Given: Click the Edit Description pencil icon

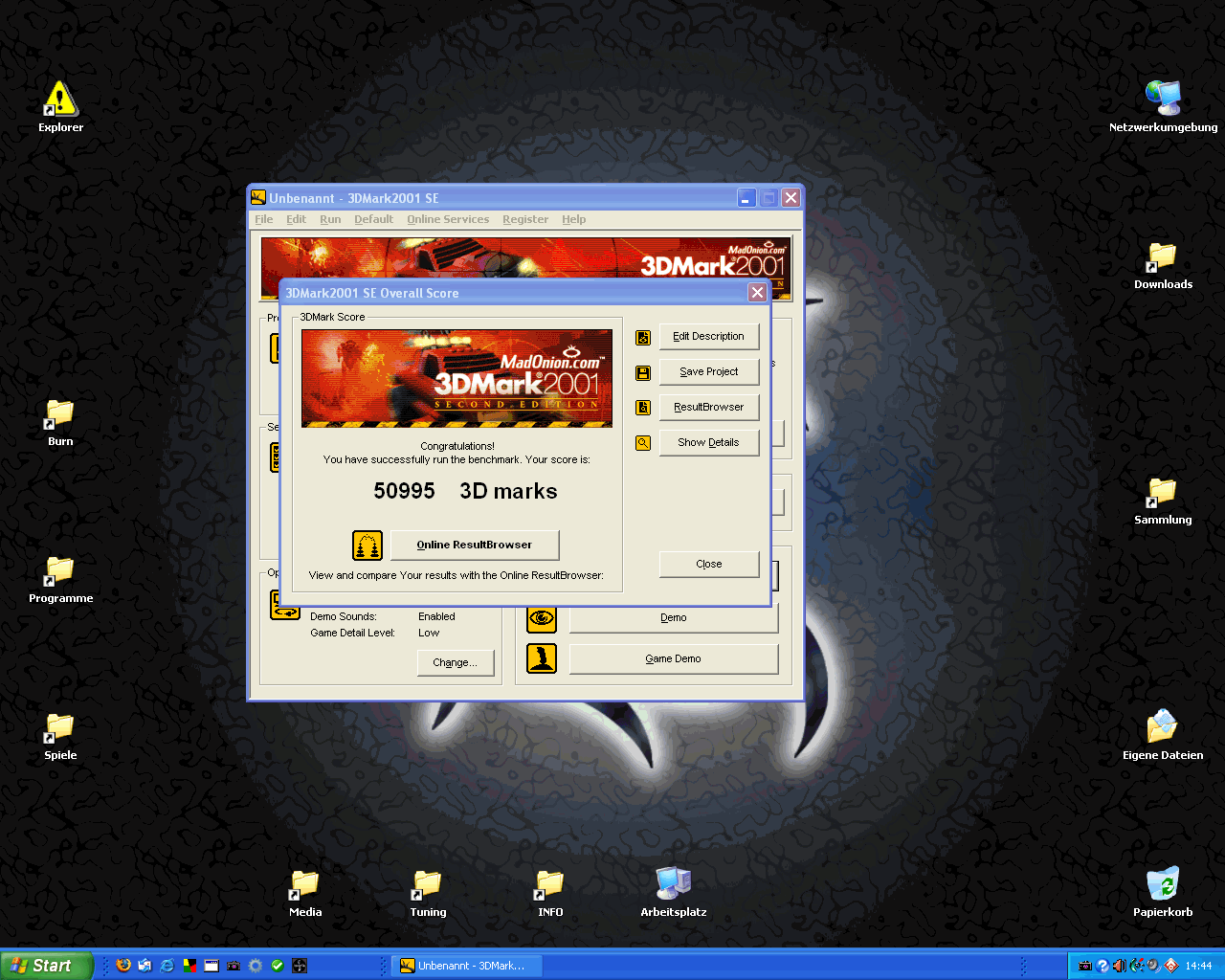Looking at the screenshot, I should click(643, 337).
